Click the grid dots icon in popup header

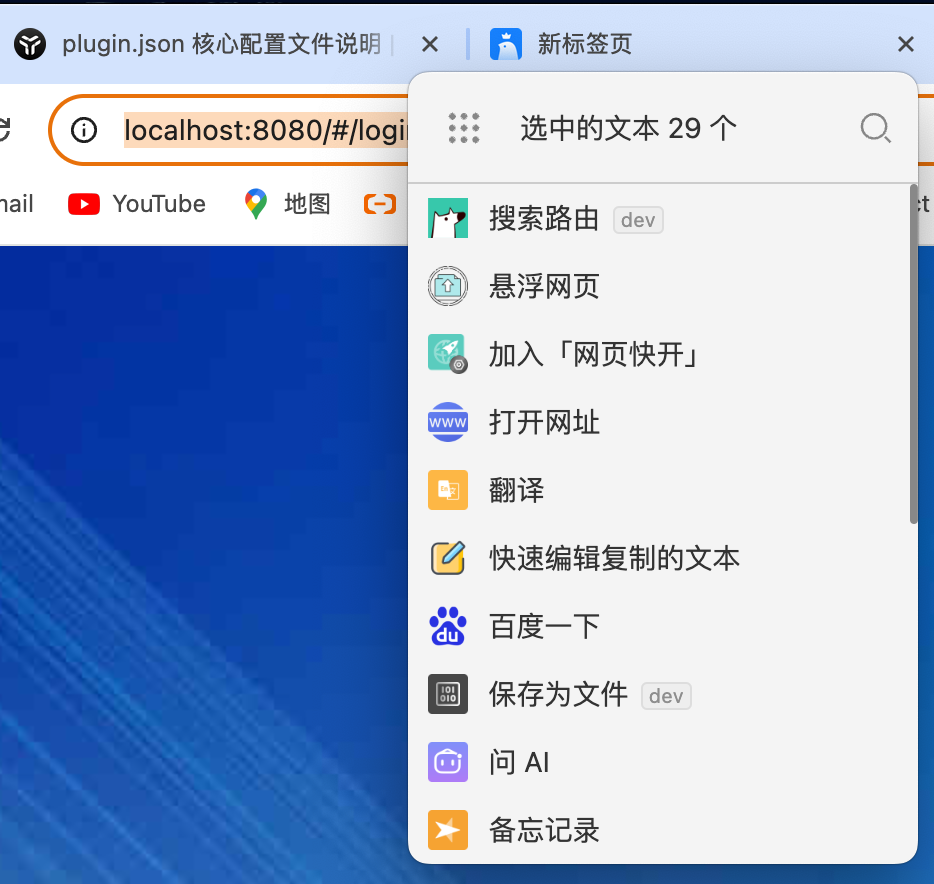coord(464,128)
